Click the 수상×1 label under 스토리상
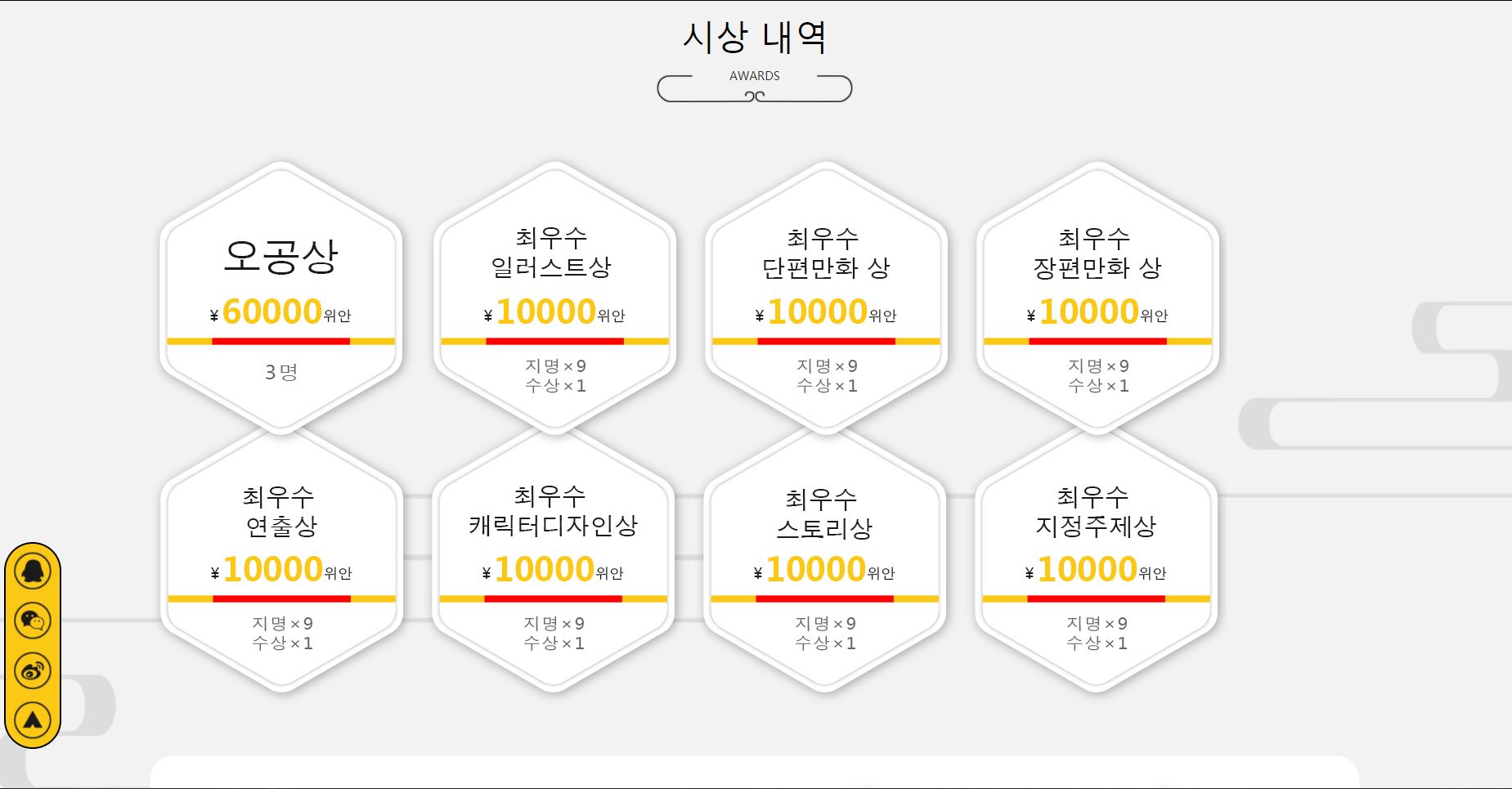 [828, 643]
